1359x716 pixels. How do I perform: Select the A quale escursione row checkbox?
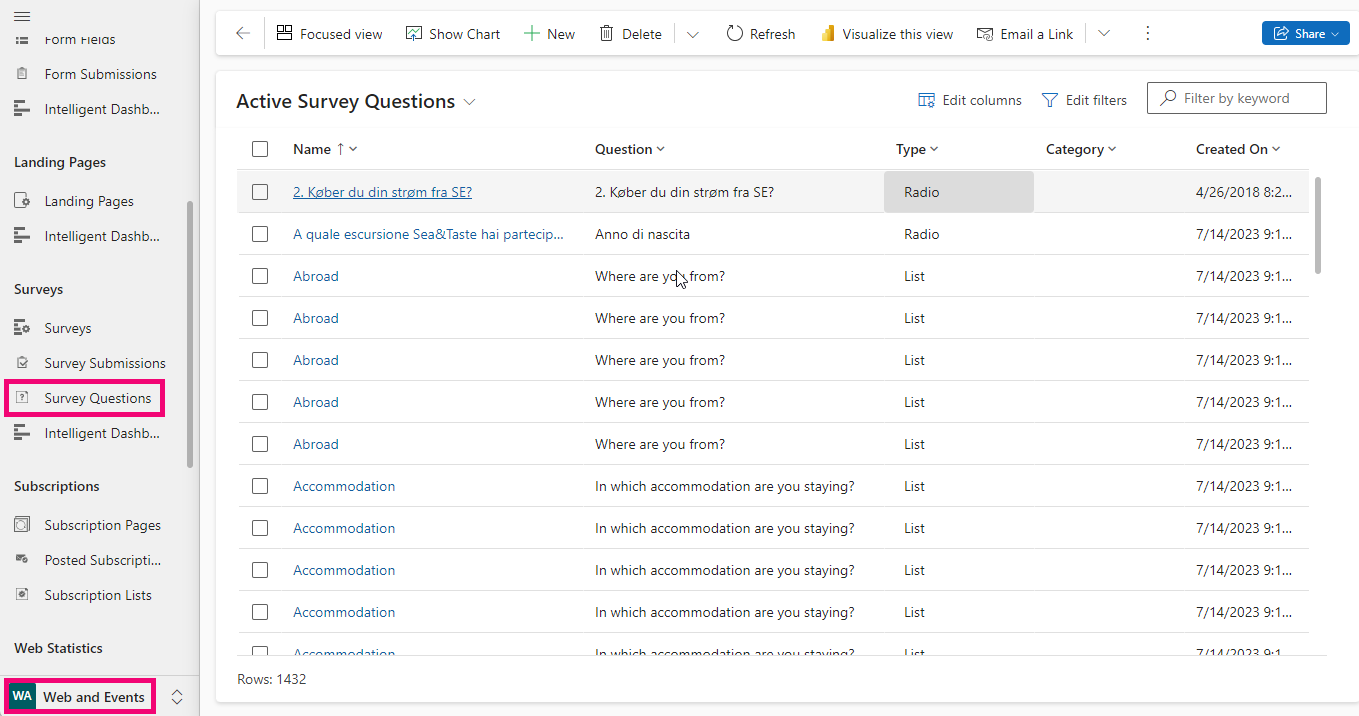pyautogui.click(x=260, y=234)
